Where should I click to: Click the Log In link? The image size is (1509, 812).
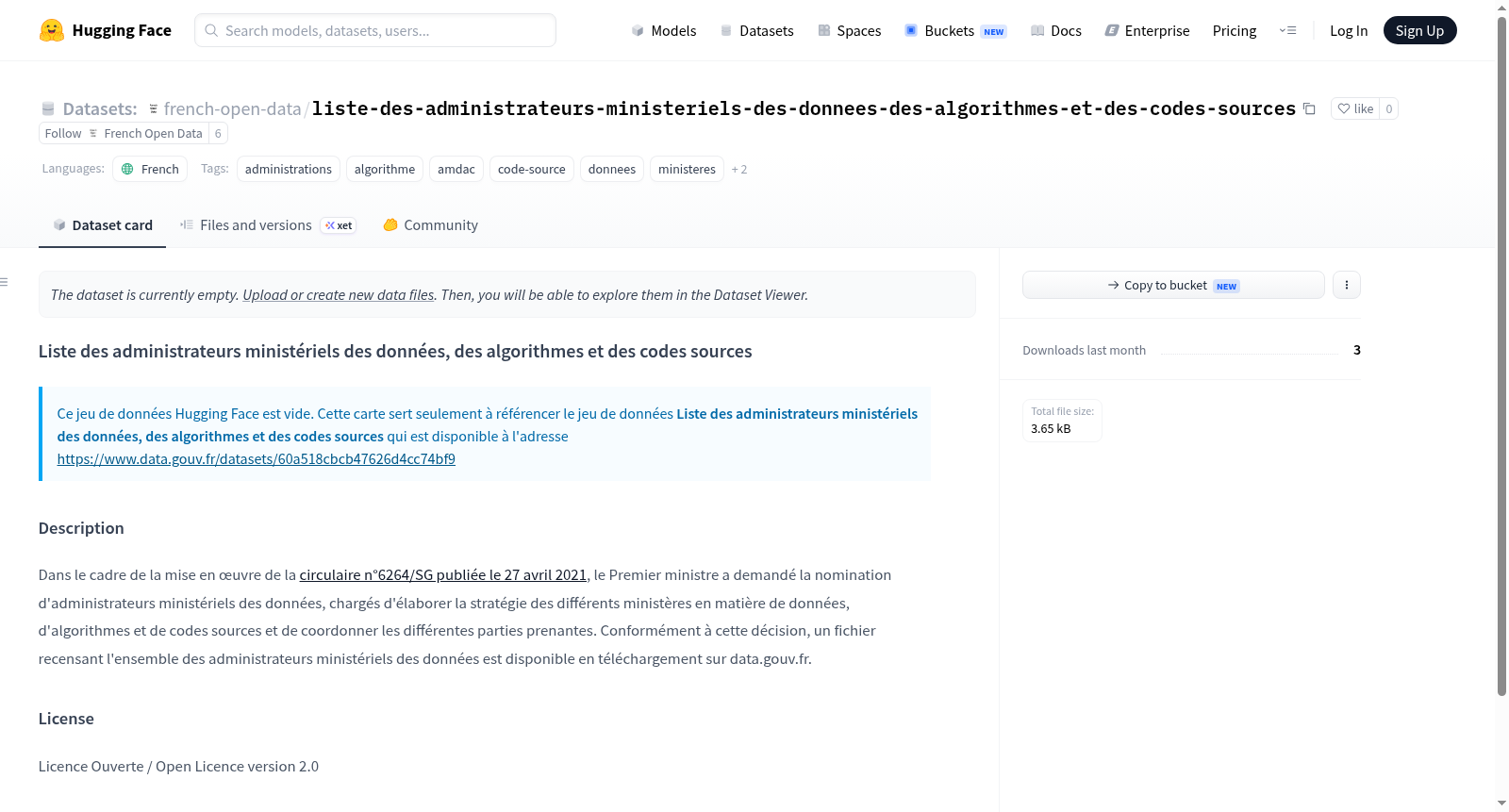click(1349, 30)
